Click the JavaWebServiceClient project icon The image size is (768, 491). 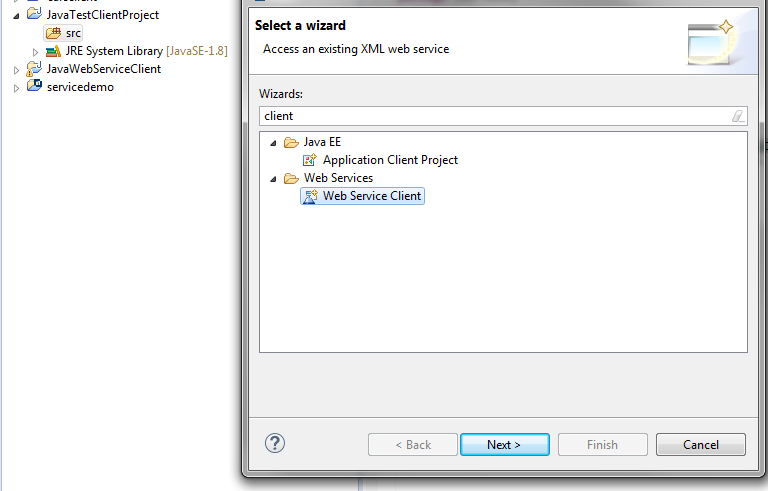pyautogui.click(x=34, y=69)
